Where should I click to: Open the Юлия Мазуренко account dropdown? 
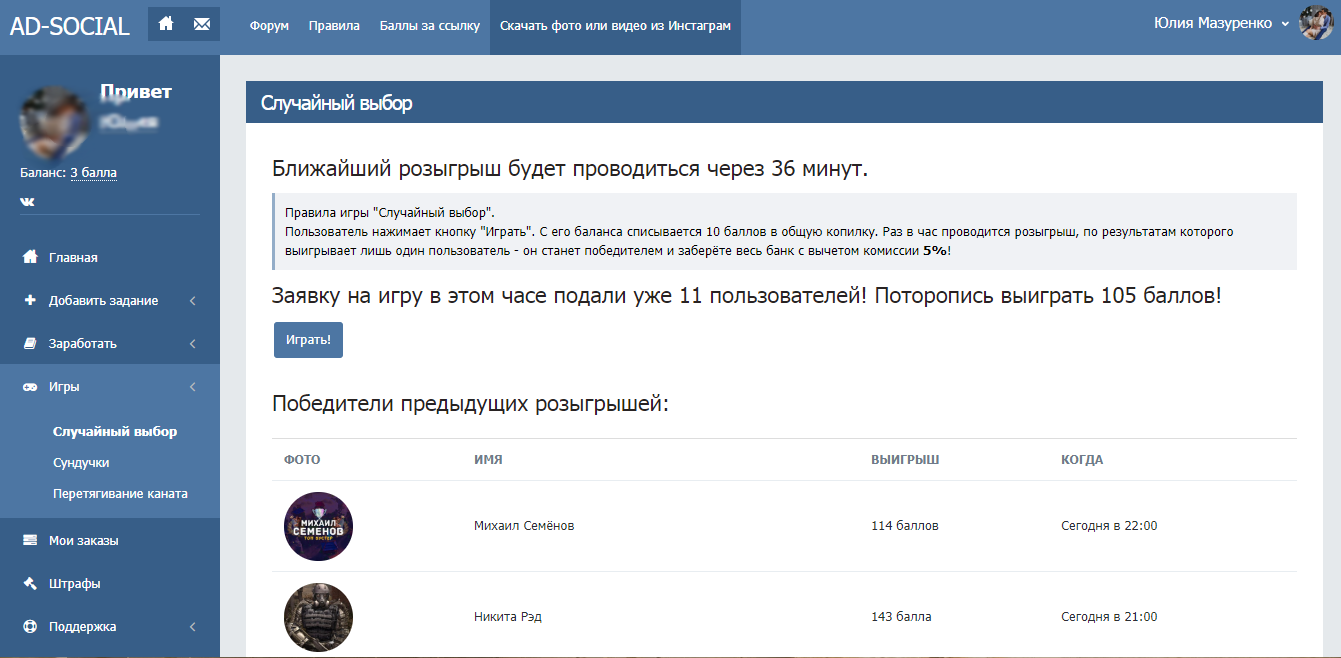1221,23
